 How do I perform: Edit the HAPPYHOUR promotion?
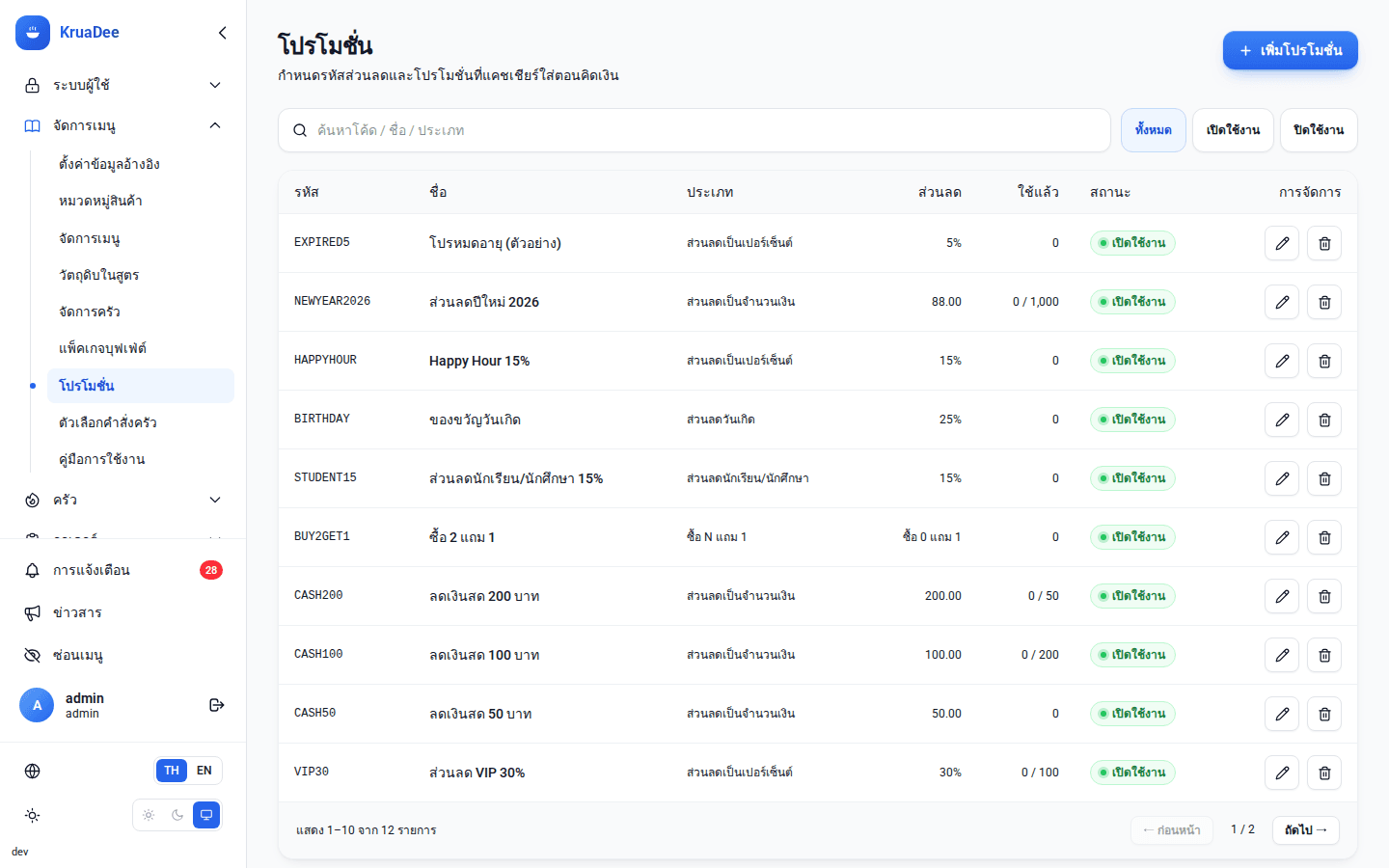click(1282, 361)
